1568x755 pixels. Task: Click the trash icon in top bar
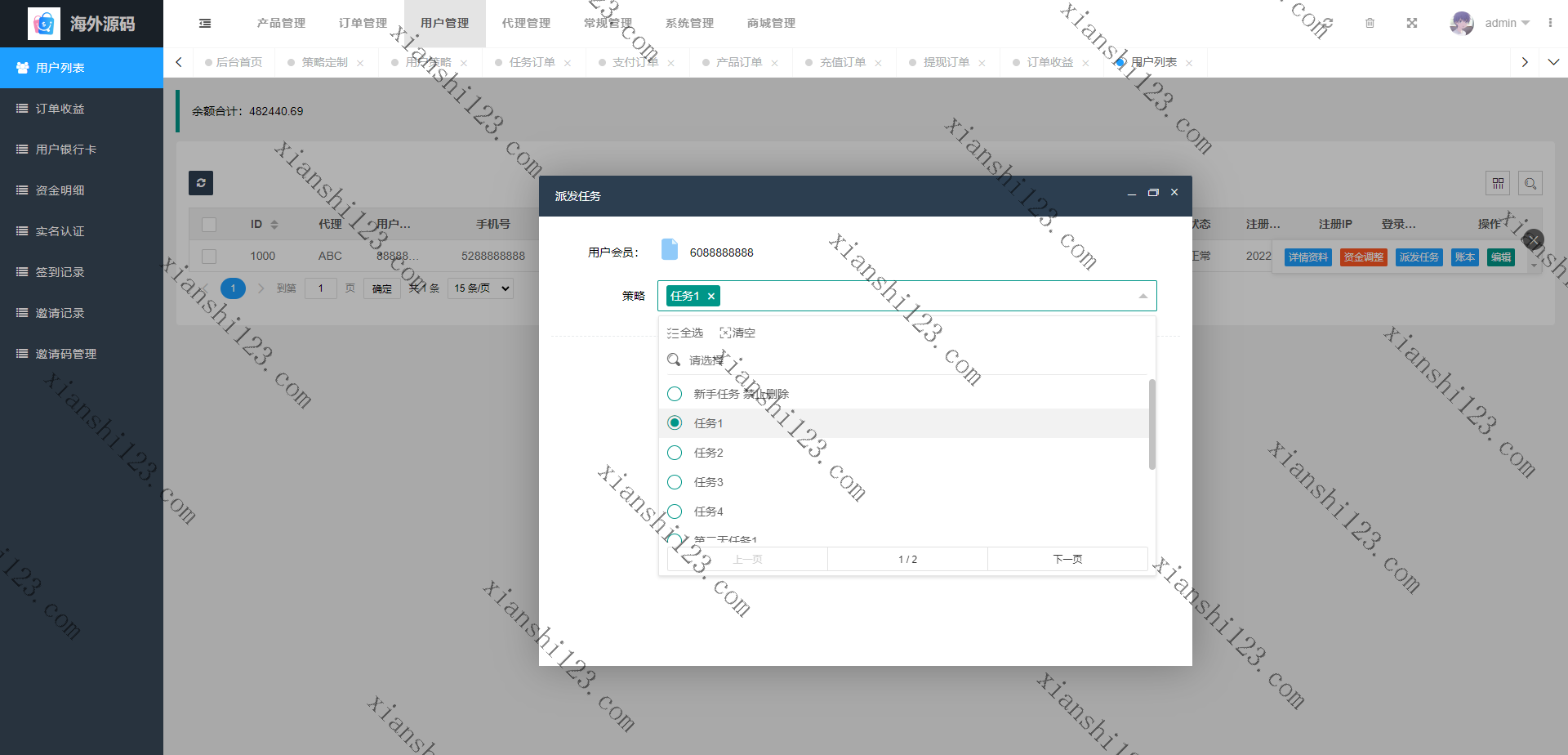coord(1370,23)
